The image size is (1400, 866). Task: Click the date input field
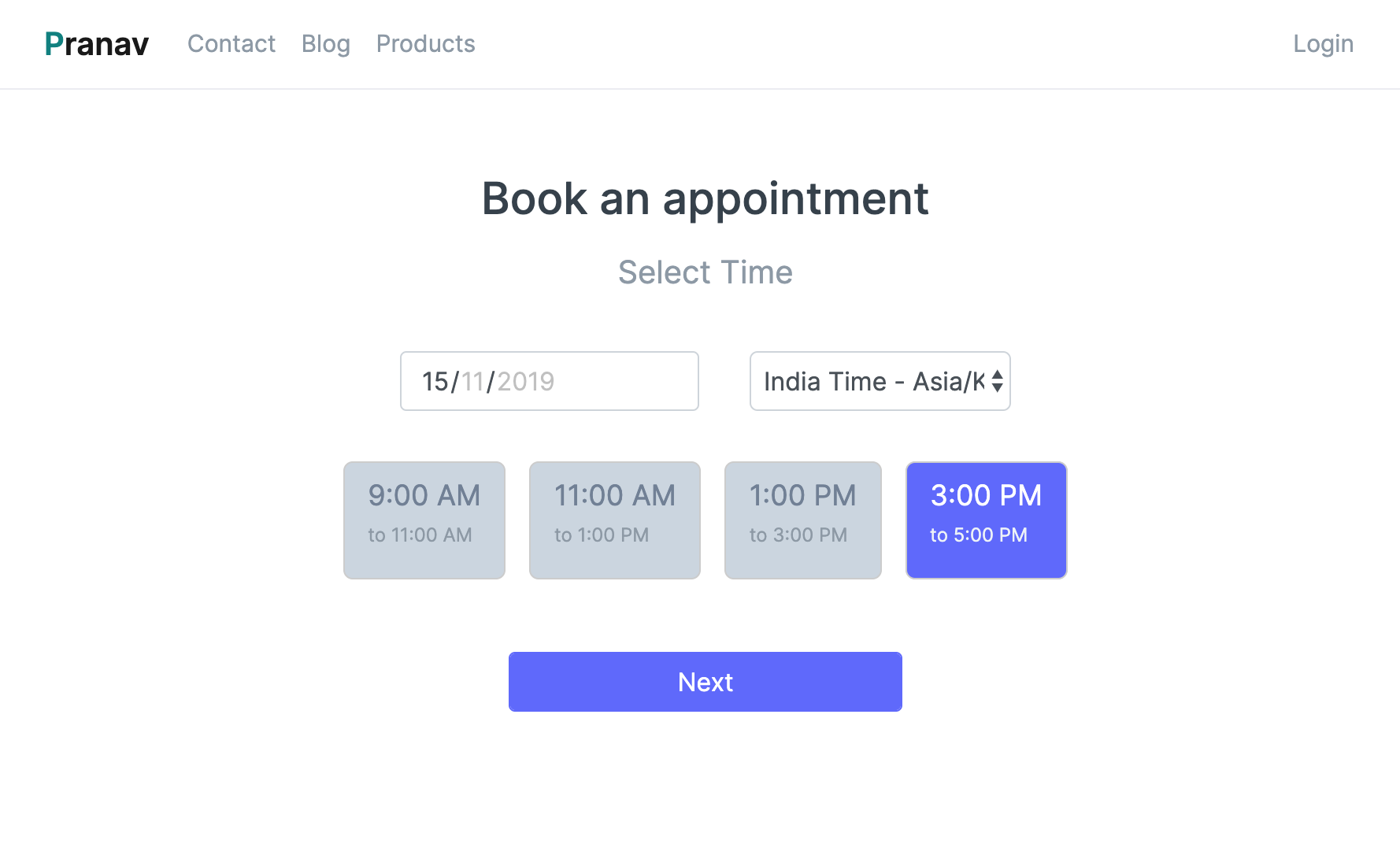coord(549,381)
